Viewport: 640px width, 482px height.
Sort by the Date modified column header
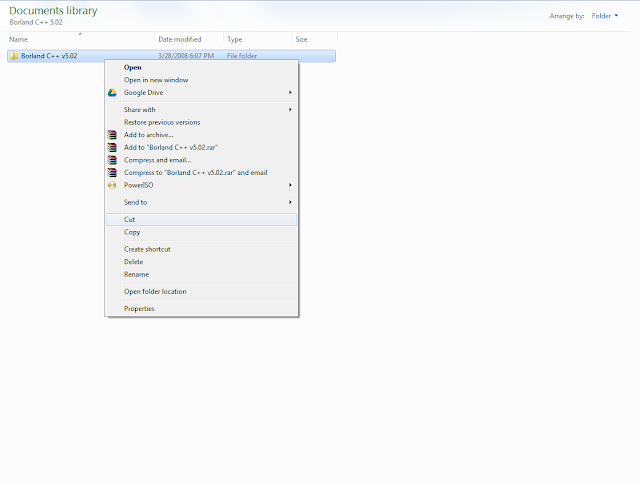click(189, 40)
